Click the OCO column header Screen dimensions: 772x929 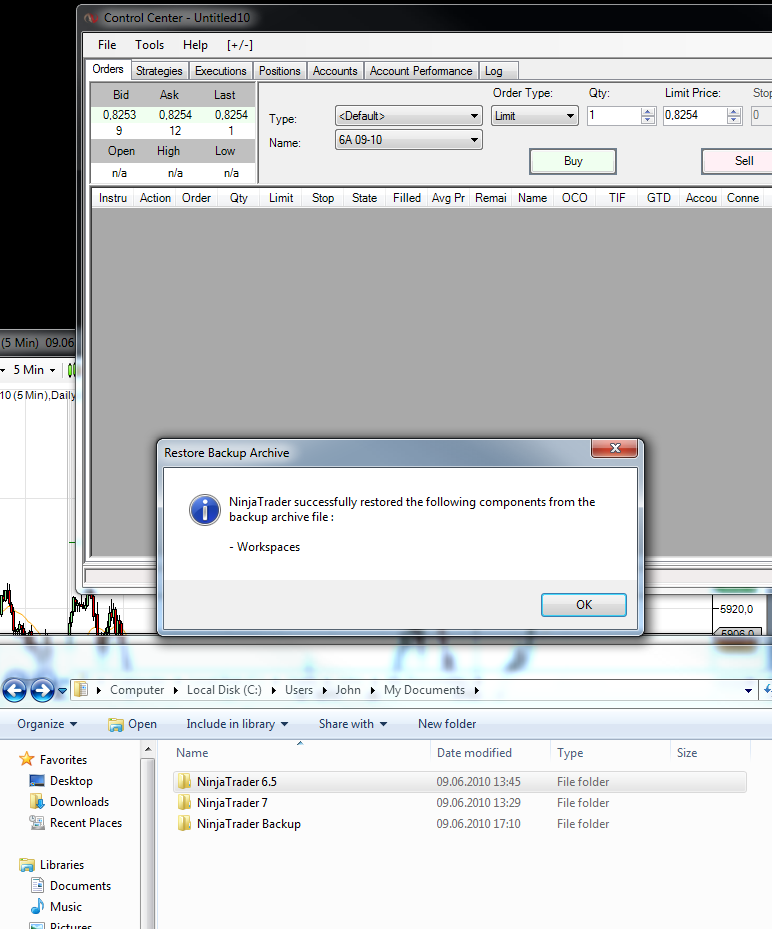click(575, 198)
